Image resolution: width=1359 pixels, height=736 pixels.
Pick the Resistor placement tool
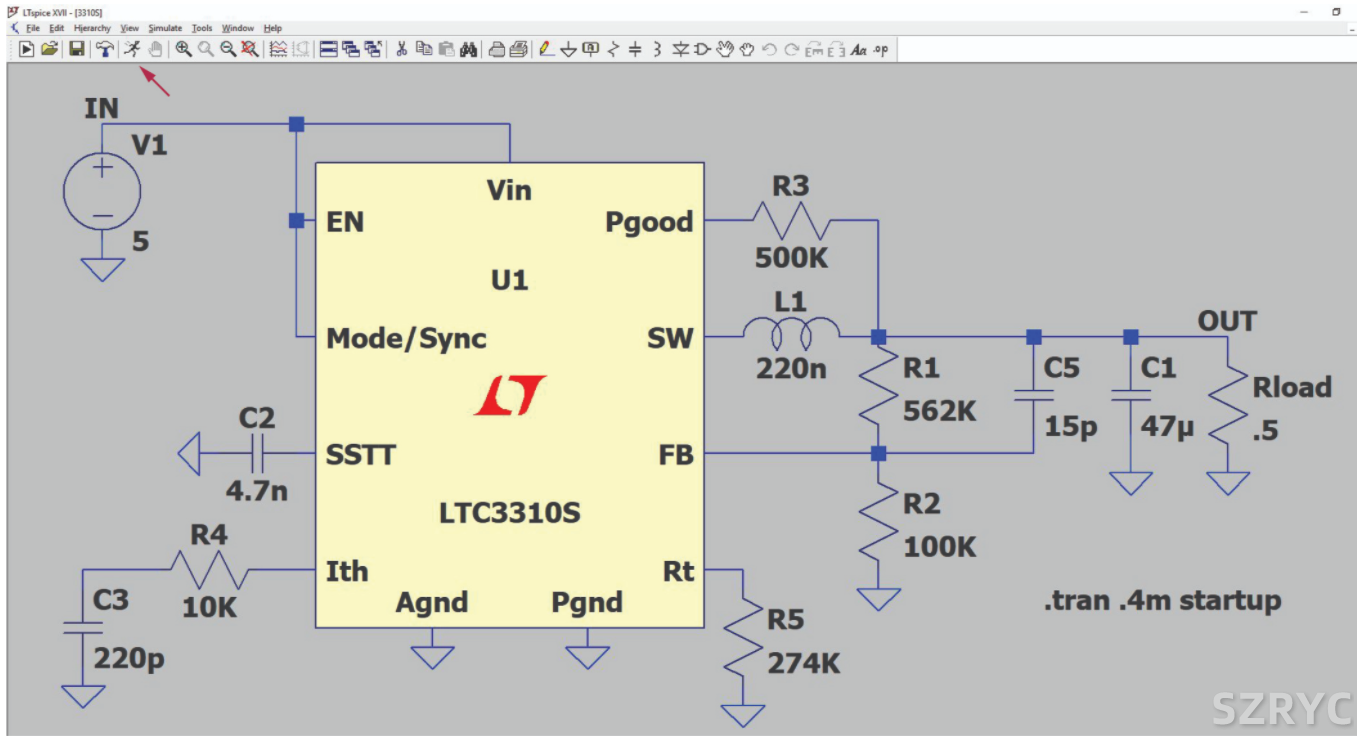pyautogui.click(x=613, y=49)
